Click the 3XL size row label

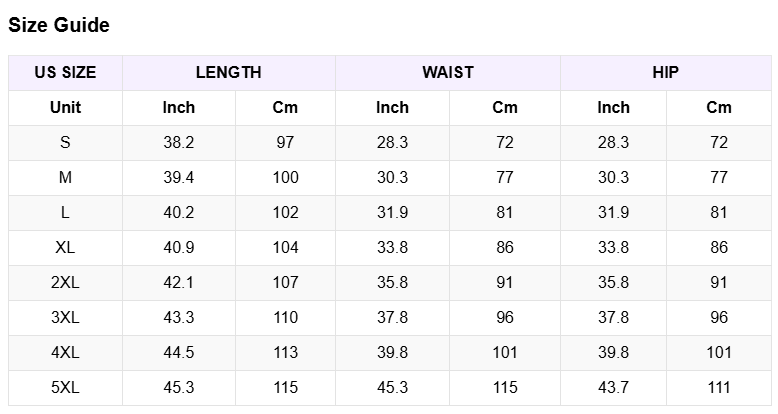click(65, 317)
